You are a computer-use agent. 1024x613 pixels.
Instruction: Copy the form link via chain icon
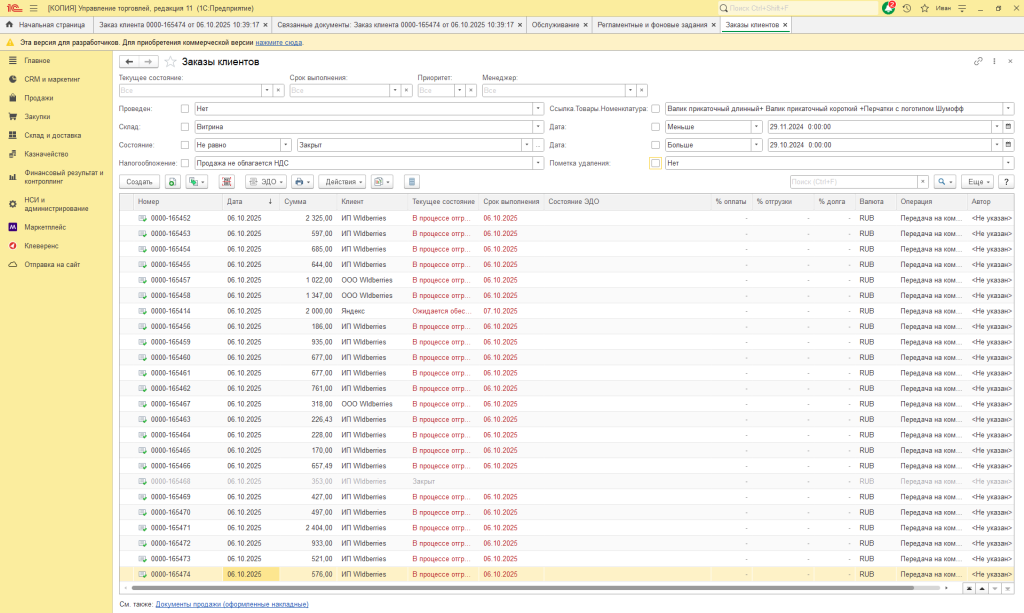978,62
